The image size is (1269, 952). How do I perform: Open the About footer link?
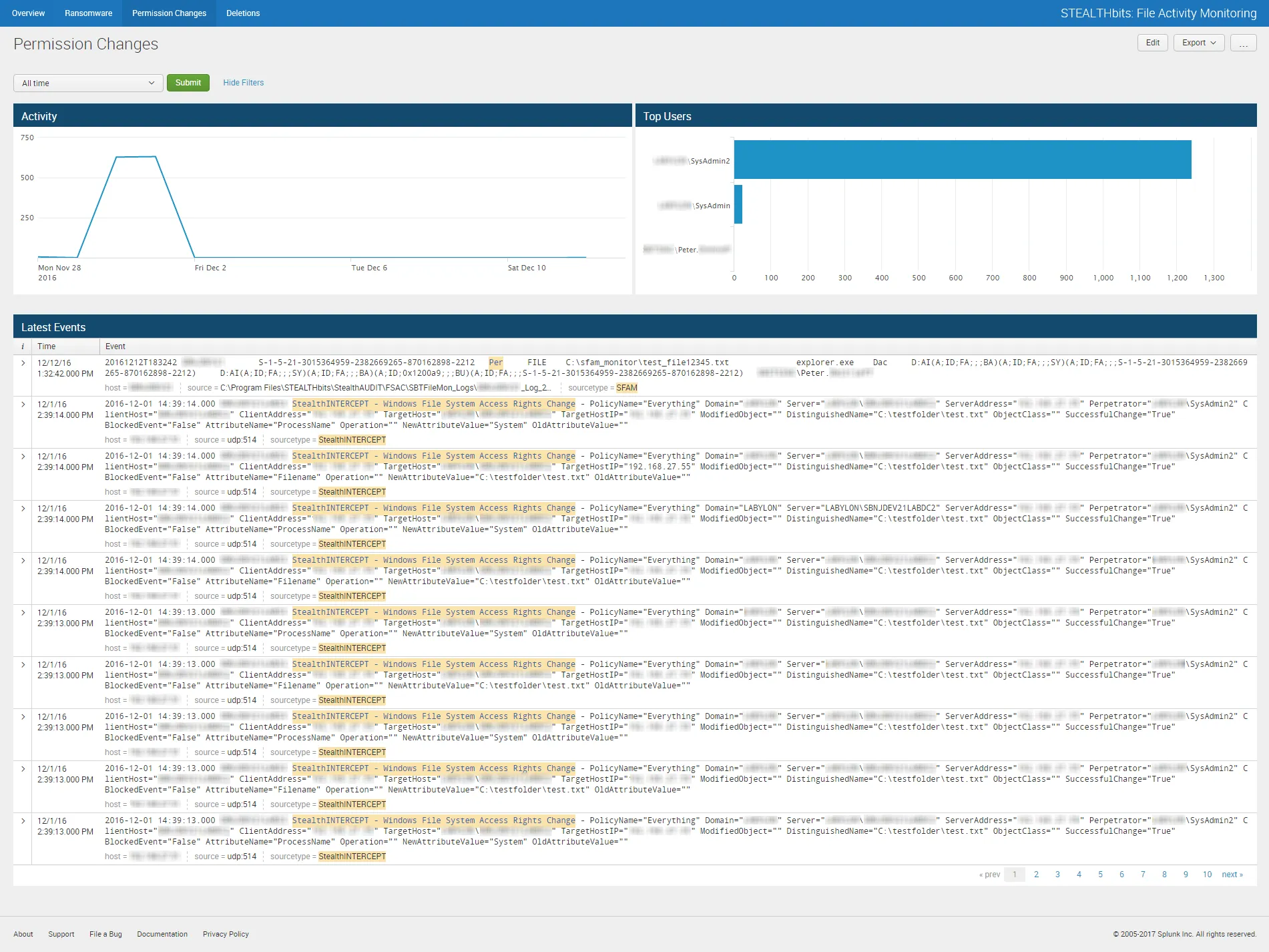23,934
